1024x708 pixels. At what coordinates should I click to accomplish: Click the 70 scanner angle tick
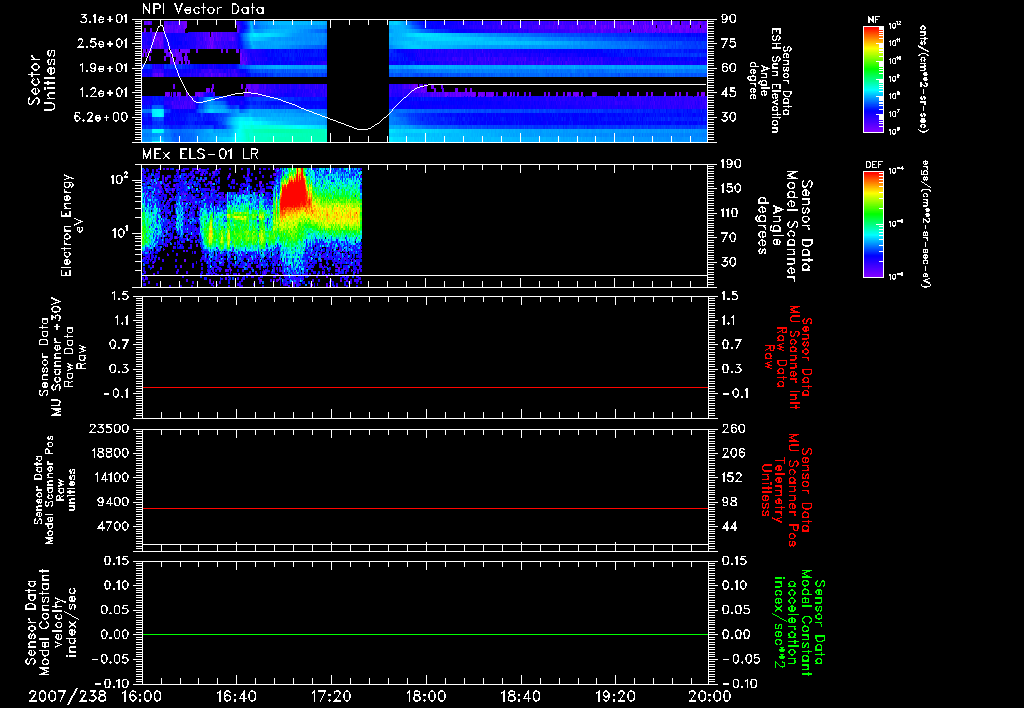tap(729, 237)
